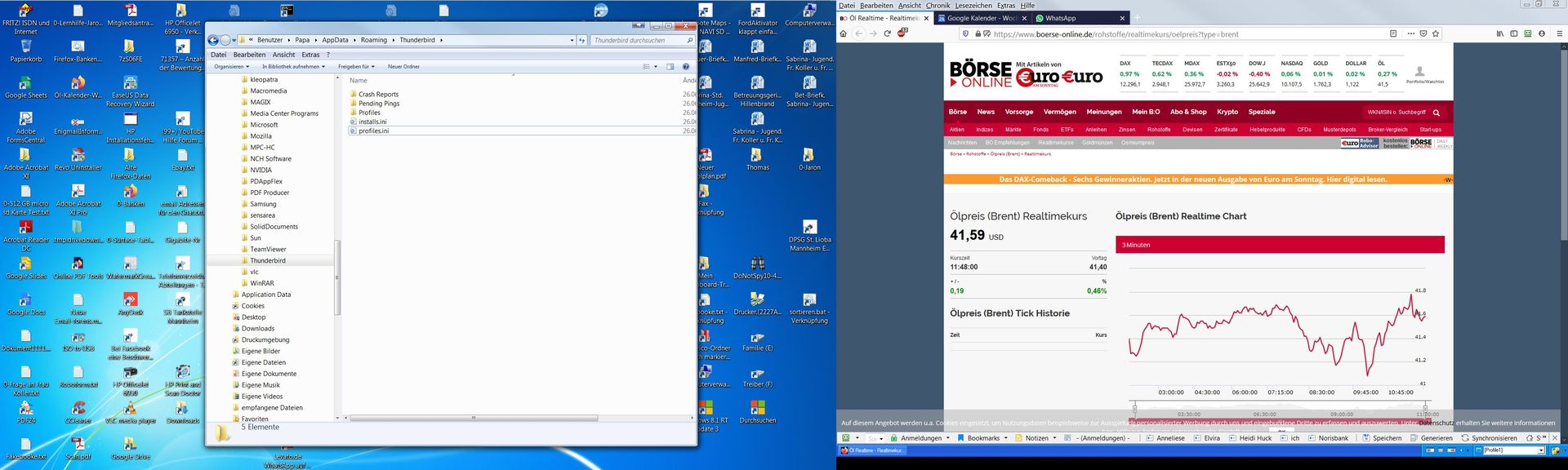Bookmark this page with the star icon
This screenshot has width=1568, height=470.
pyautogui.click(x=1436, y=33)
